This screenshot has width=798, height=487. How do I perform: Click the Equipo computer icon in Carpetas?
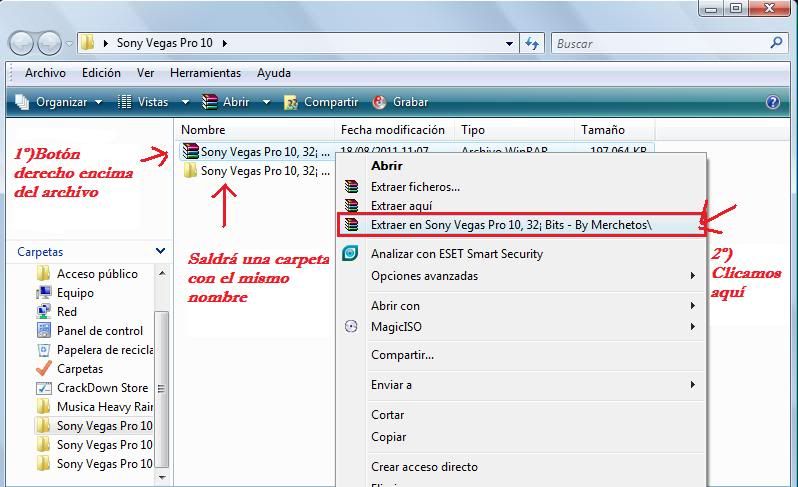coord(44,293)
